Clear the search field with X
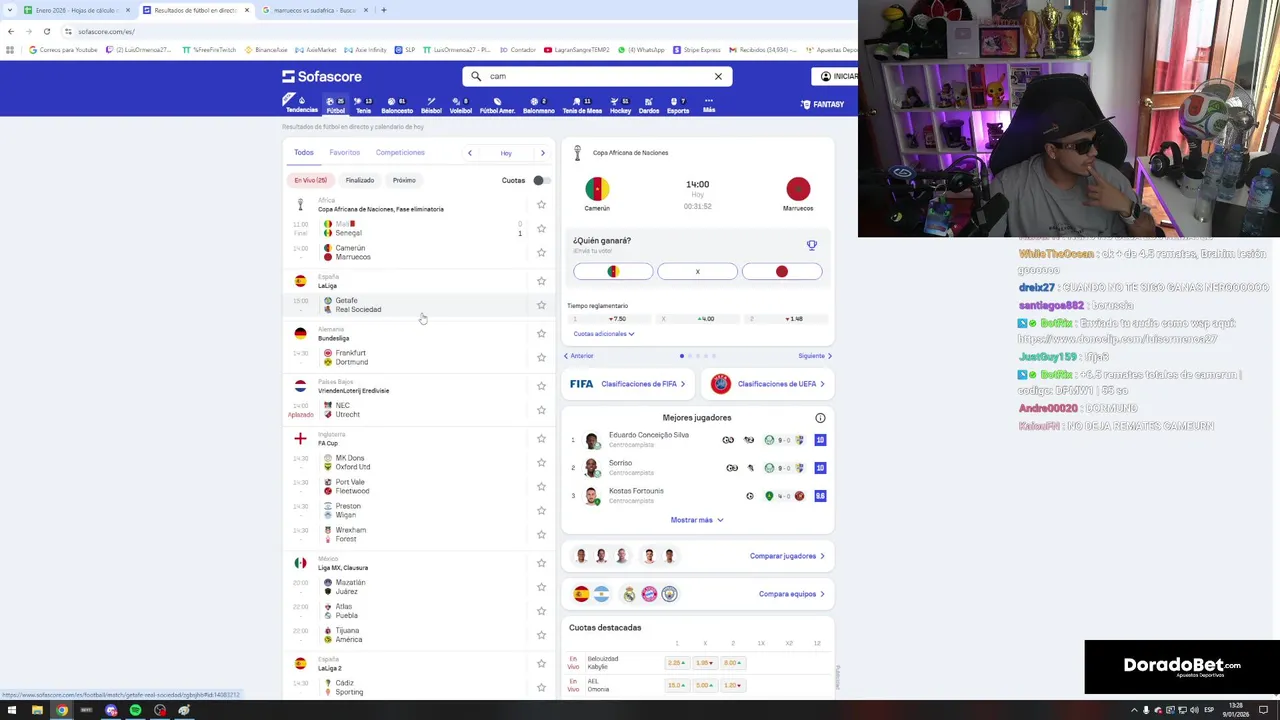Screen dimensions: 1280x720 (x=718, y=76)
